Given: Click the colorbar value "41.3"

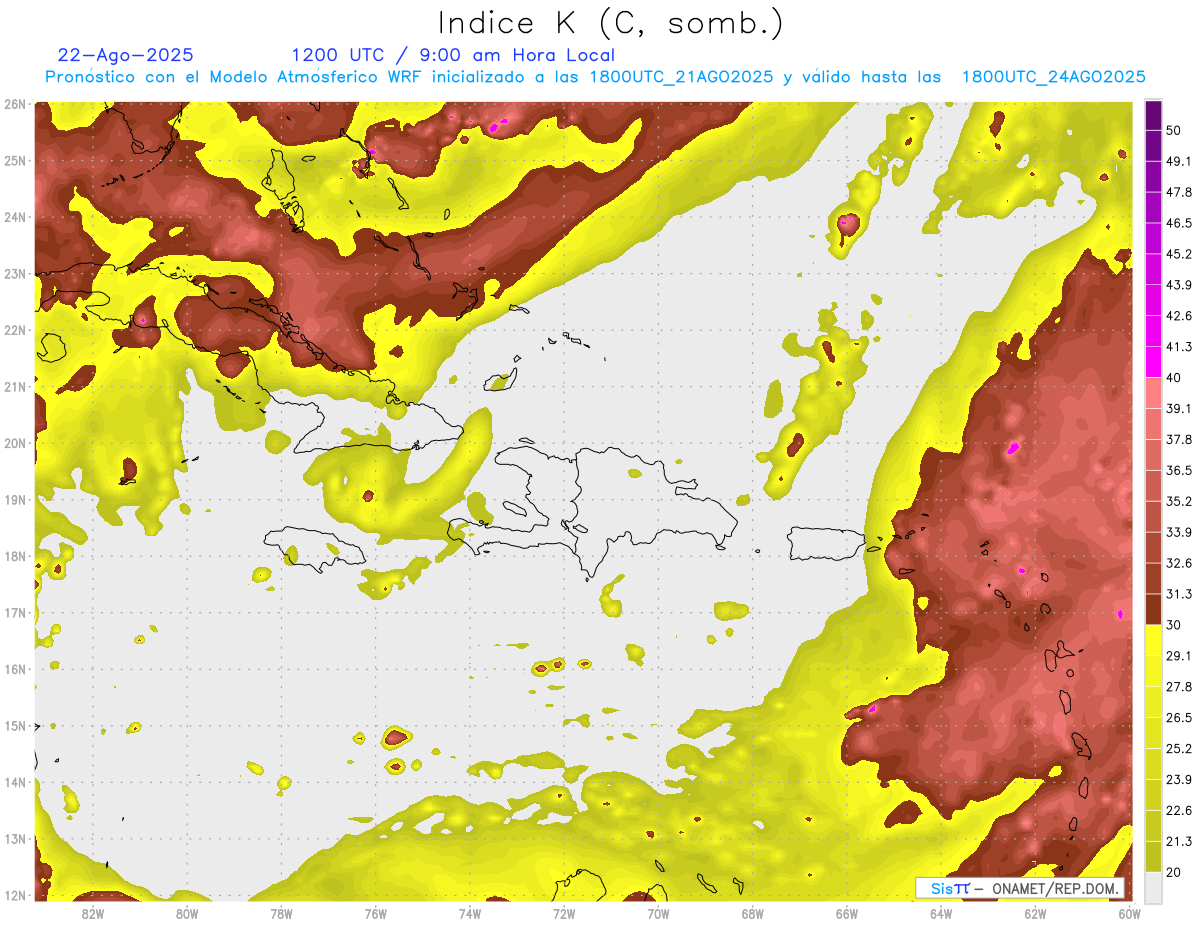Looking at the screenshot, I should click(1179, 347).
